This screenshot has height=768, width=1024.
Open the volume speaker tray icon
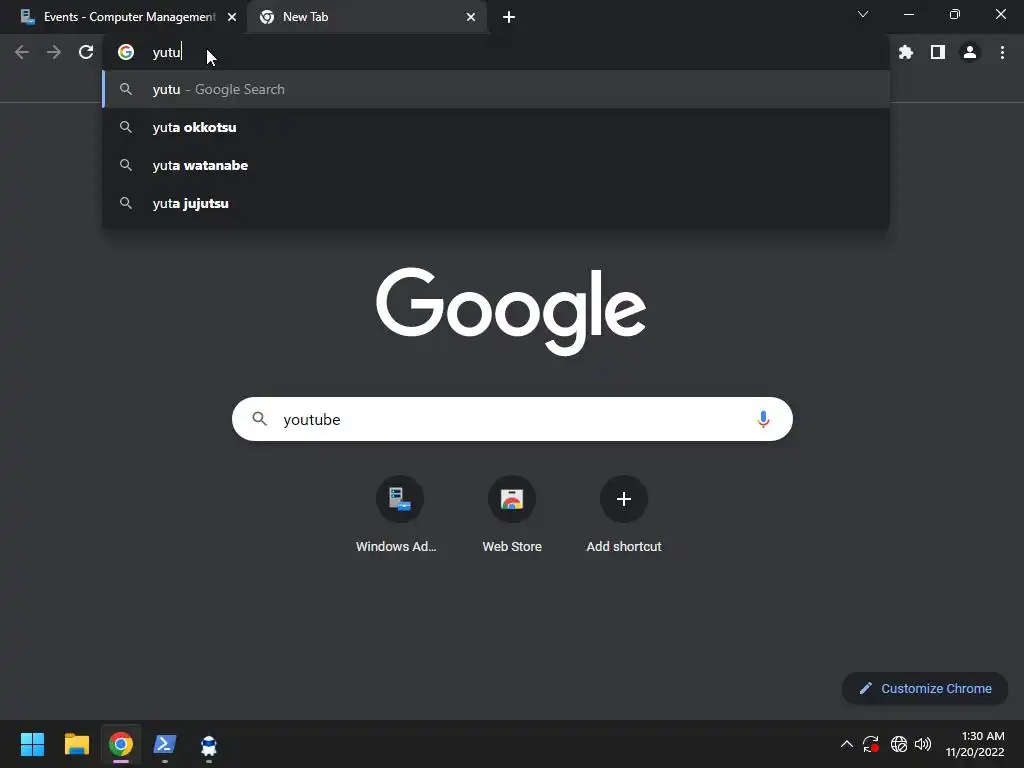click(923, 744)
